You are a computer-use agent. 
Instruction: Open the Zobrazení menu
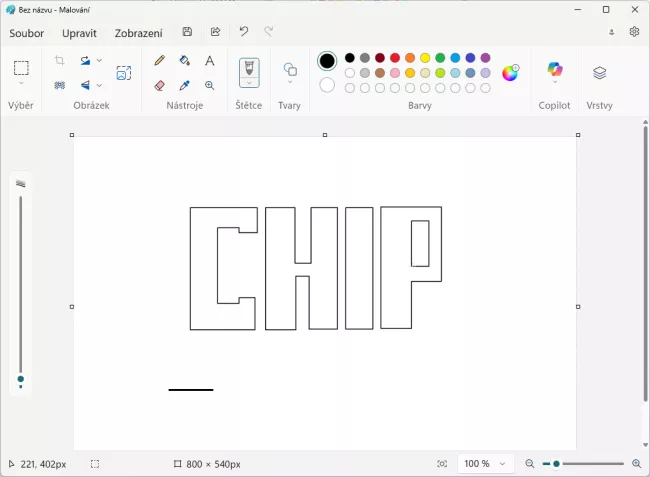click(x=138, y=33)
